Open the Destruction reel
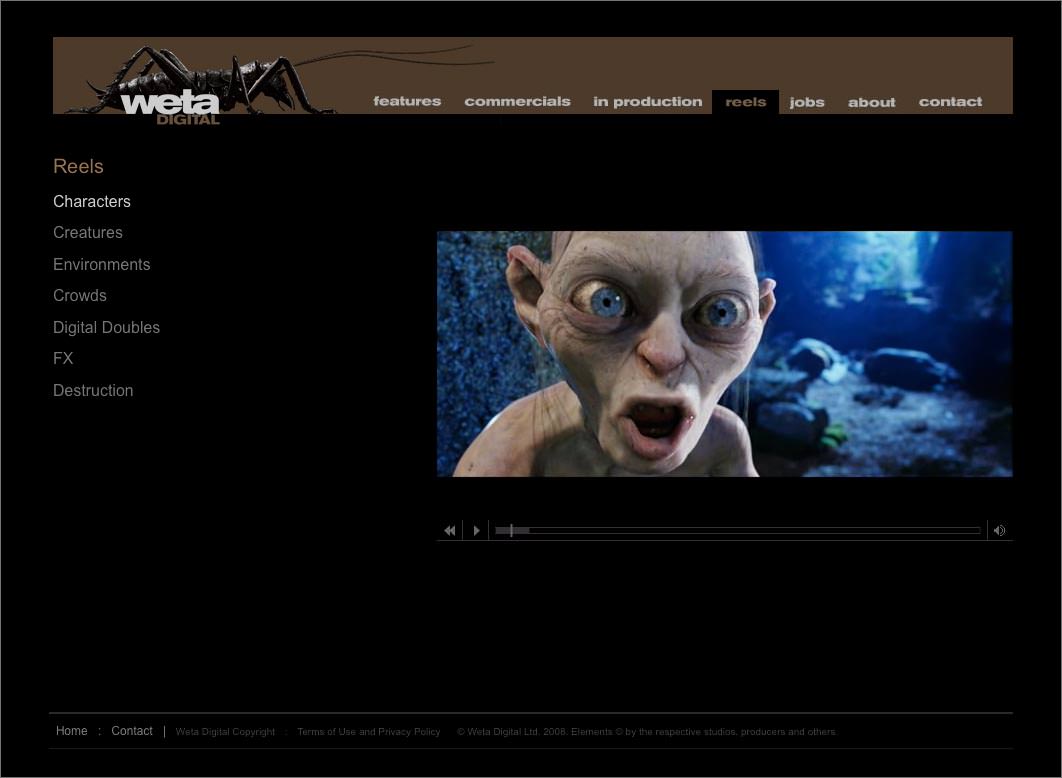This screenshot has width=1062, height=778. tap(93, 390)
